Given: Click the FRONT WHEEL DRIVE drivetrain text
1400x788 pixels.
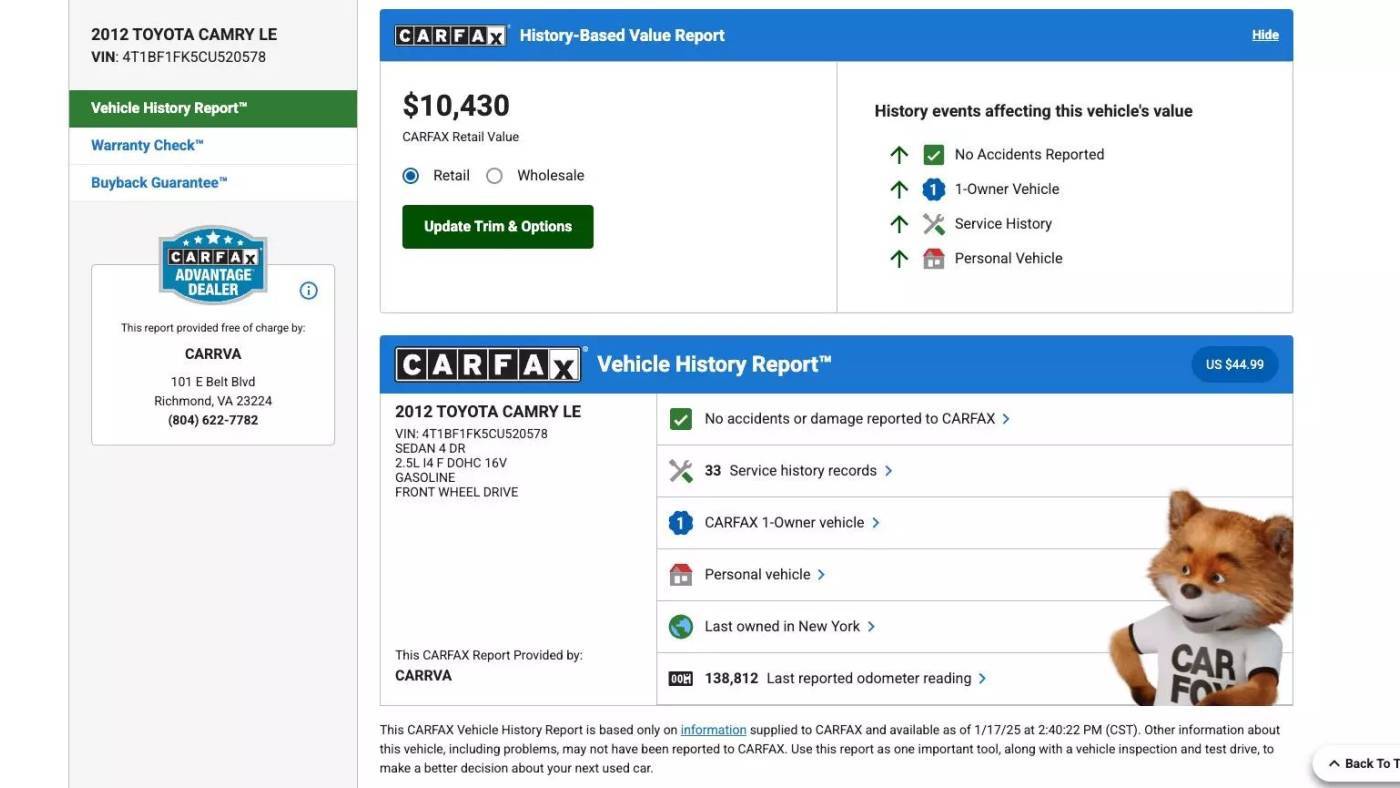Looking at the screenshot, I should pos(457,492).
